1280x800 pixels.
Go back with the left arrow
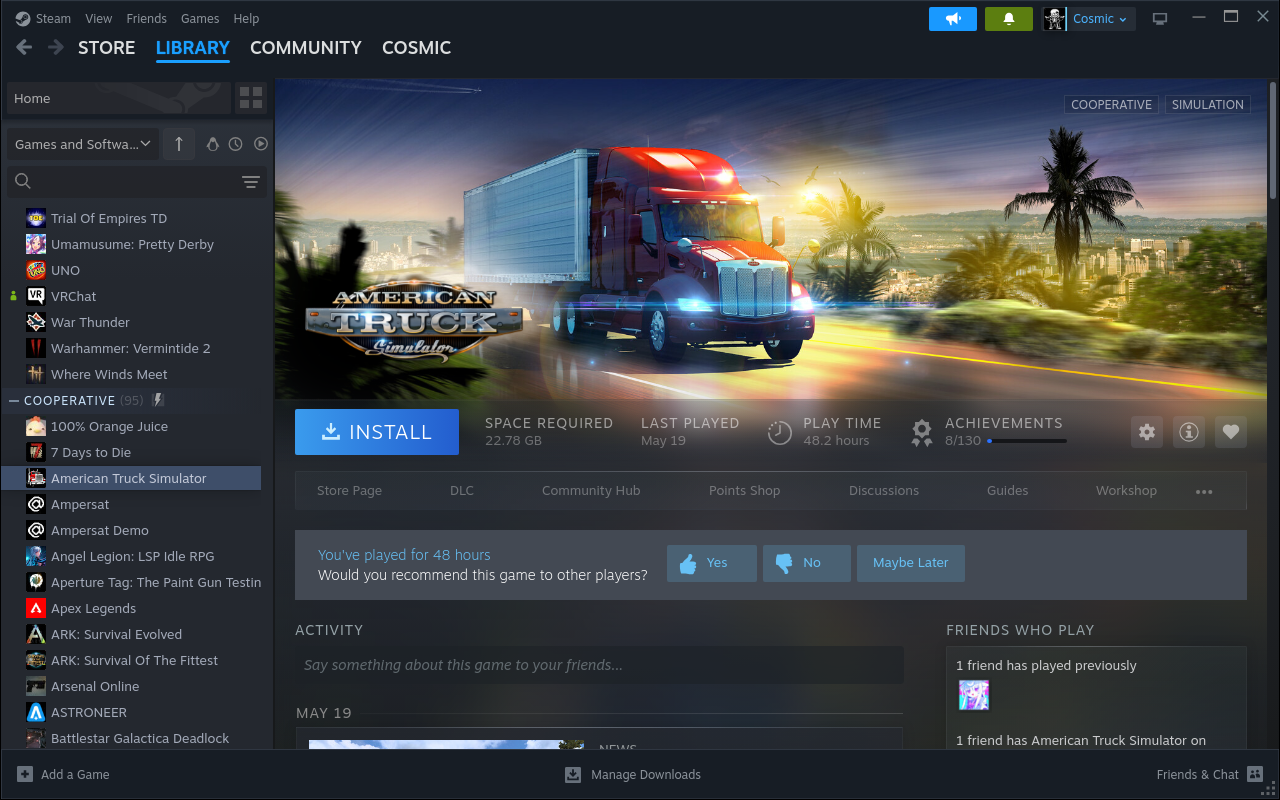[x=24, y=47]
